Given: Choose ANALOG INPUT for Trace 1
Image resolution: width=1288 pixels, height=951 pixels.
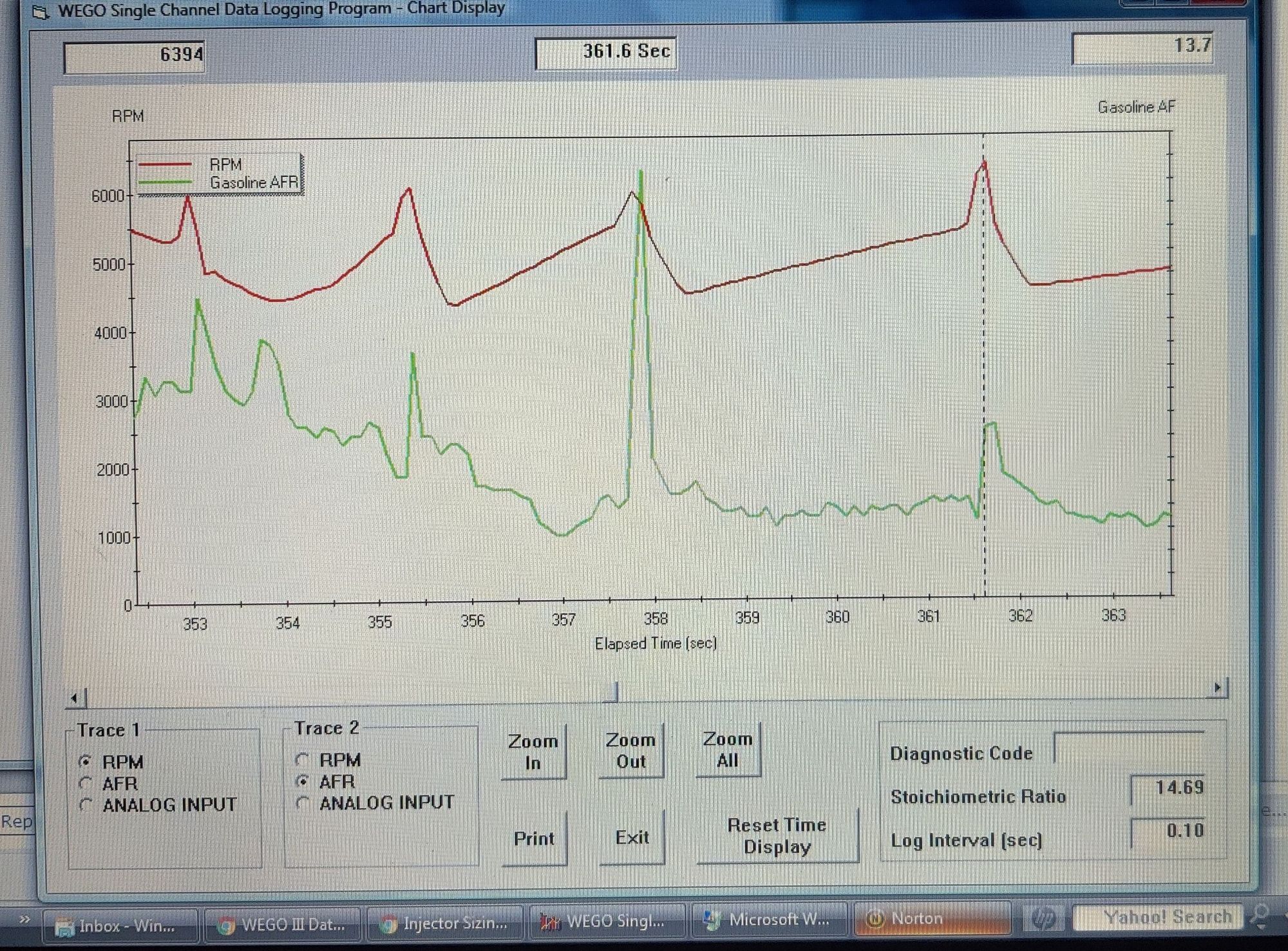Looking at the screenshot, I should [86, 804].
